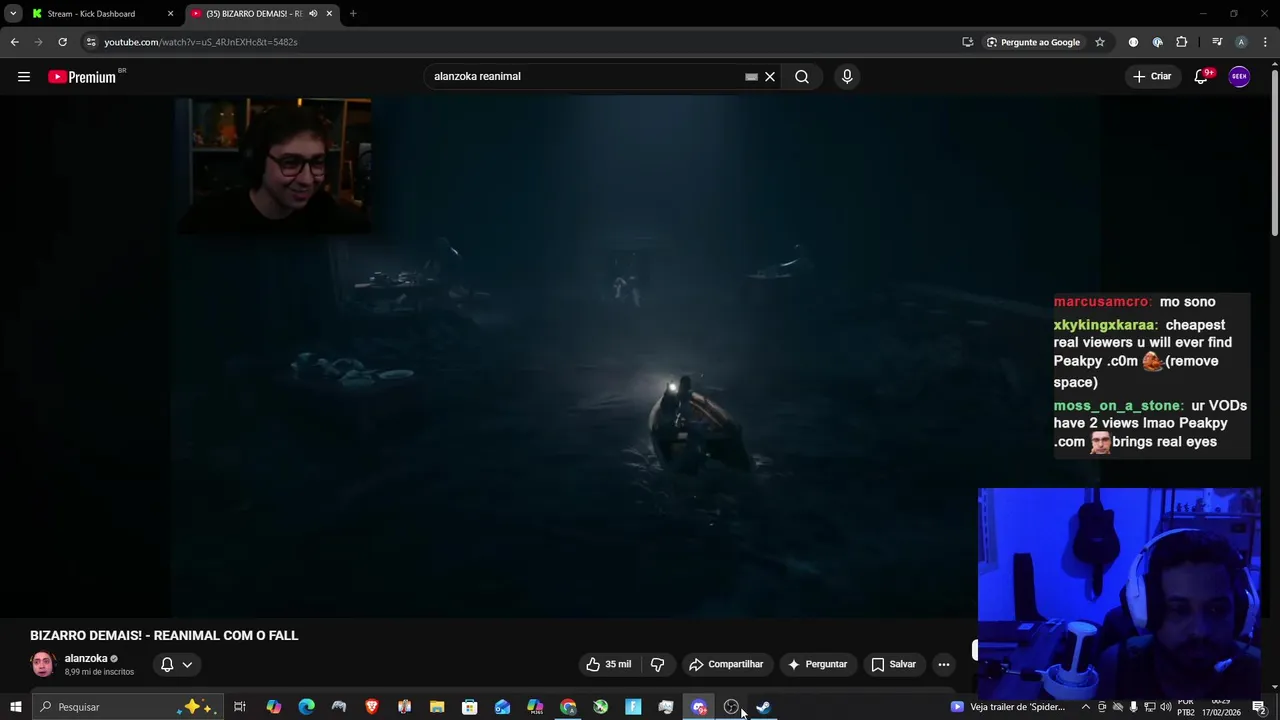
Task: Open taskbar clock showing 17/02/2026
Action: click(x=1221, y=707)
